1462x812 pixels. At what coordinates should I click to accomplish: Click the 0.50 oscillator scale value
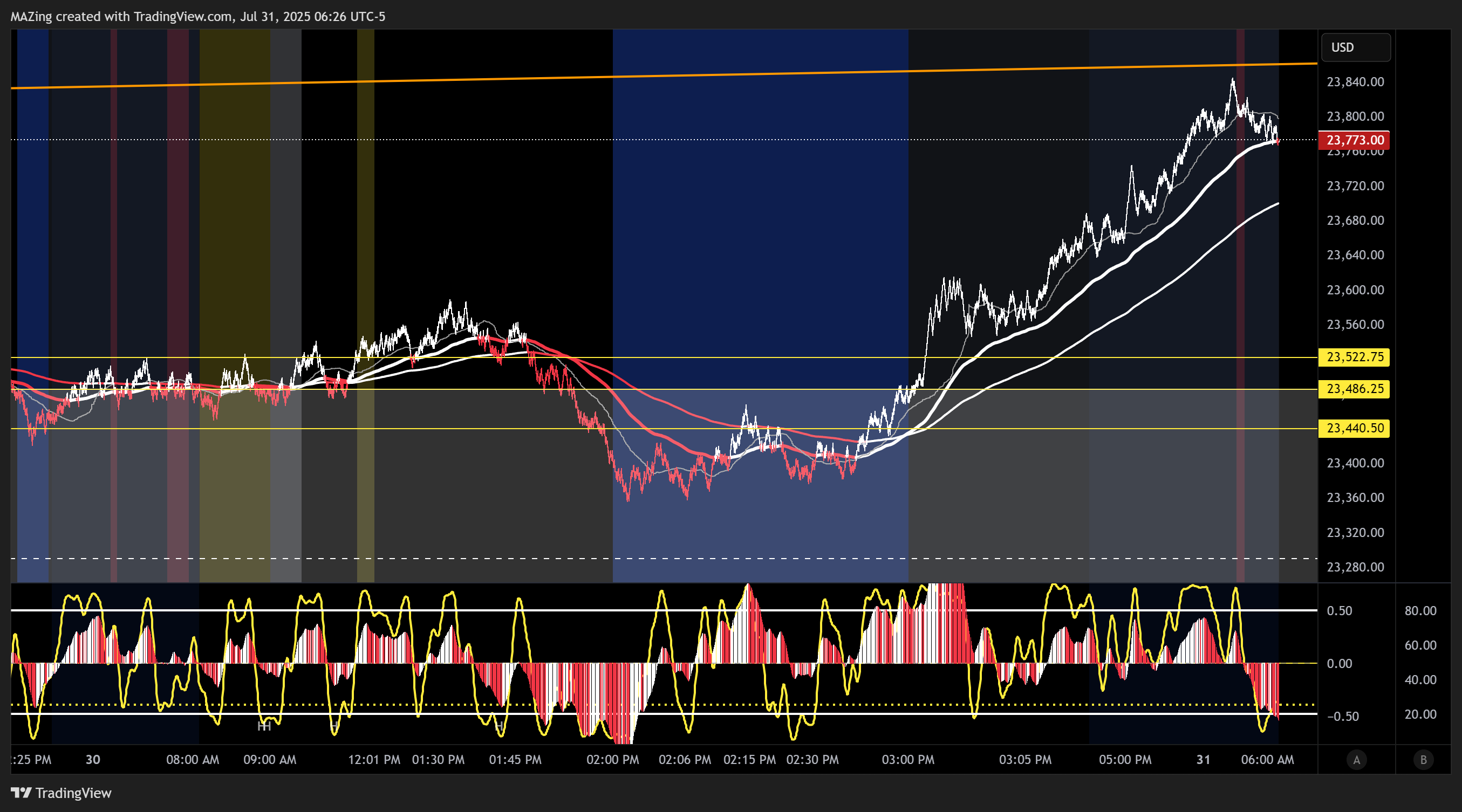click(x=1340, y=611)
